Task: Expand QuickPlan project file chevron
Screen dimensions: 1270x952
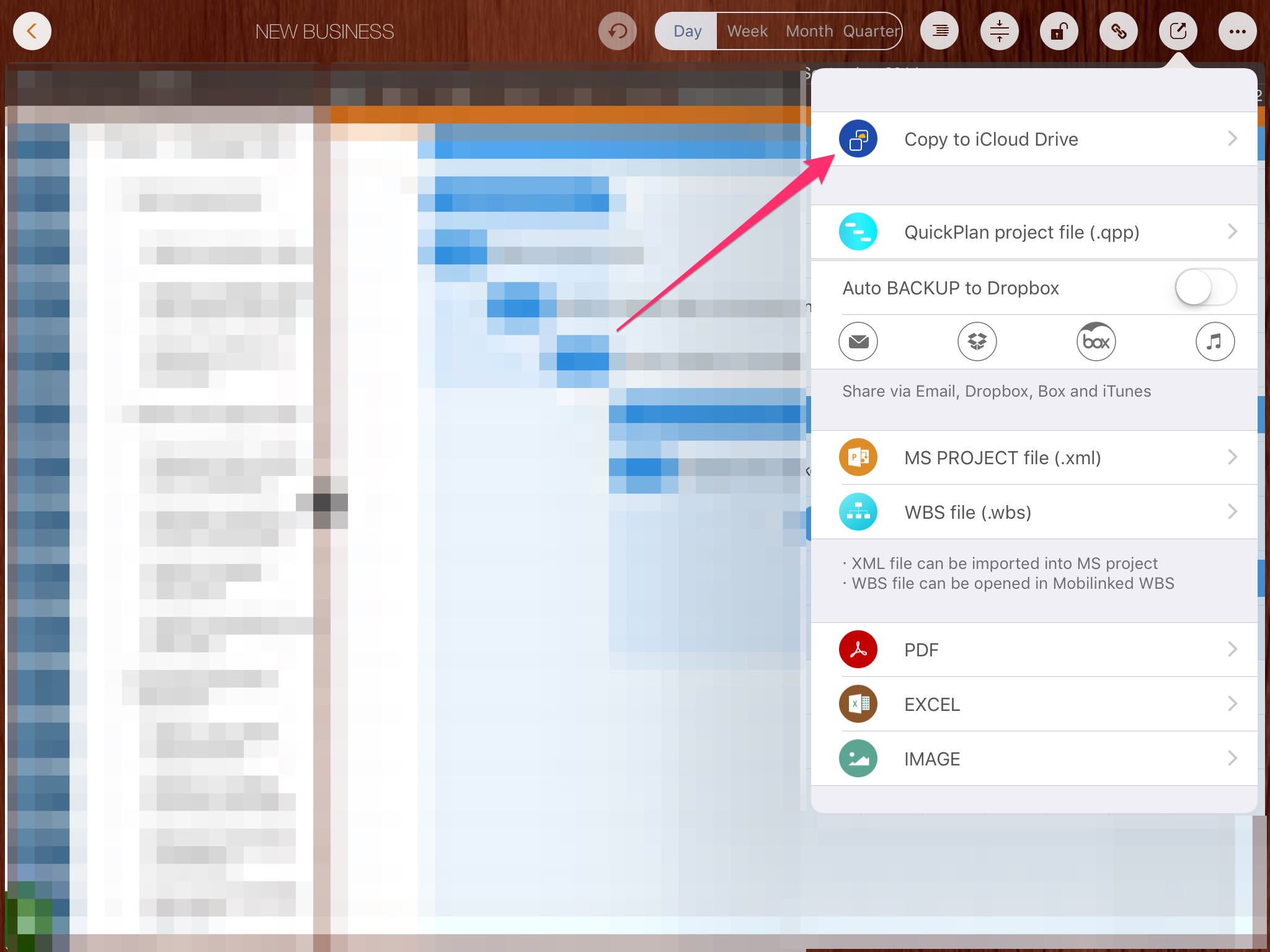Action: tap(1232, 232)
